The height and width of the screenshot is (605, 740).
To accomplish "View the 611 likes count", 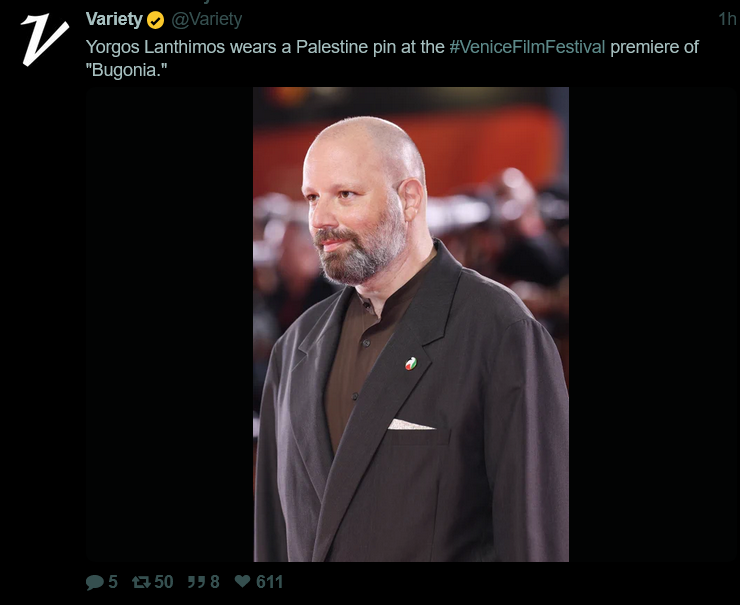I will 269,582.
